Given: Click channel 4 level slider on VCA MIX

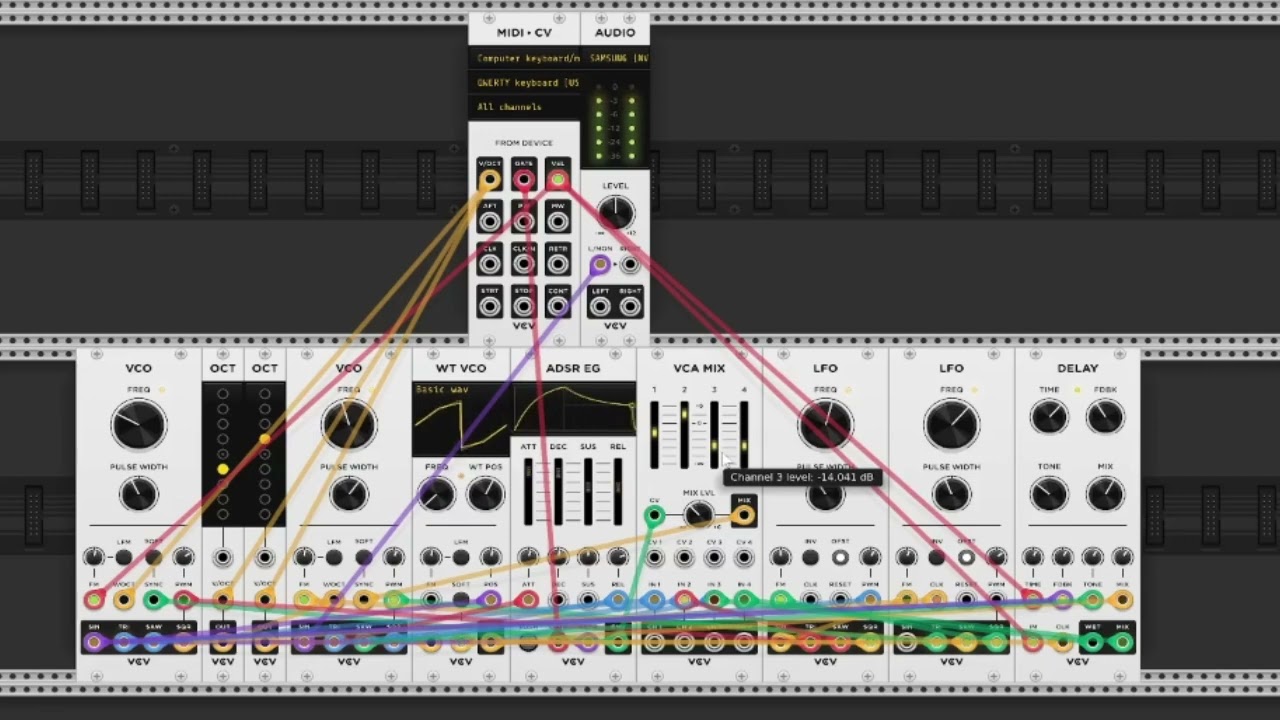Looking at the screenshot, I should tap(744, 434).
